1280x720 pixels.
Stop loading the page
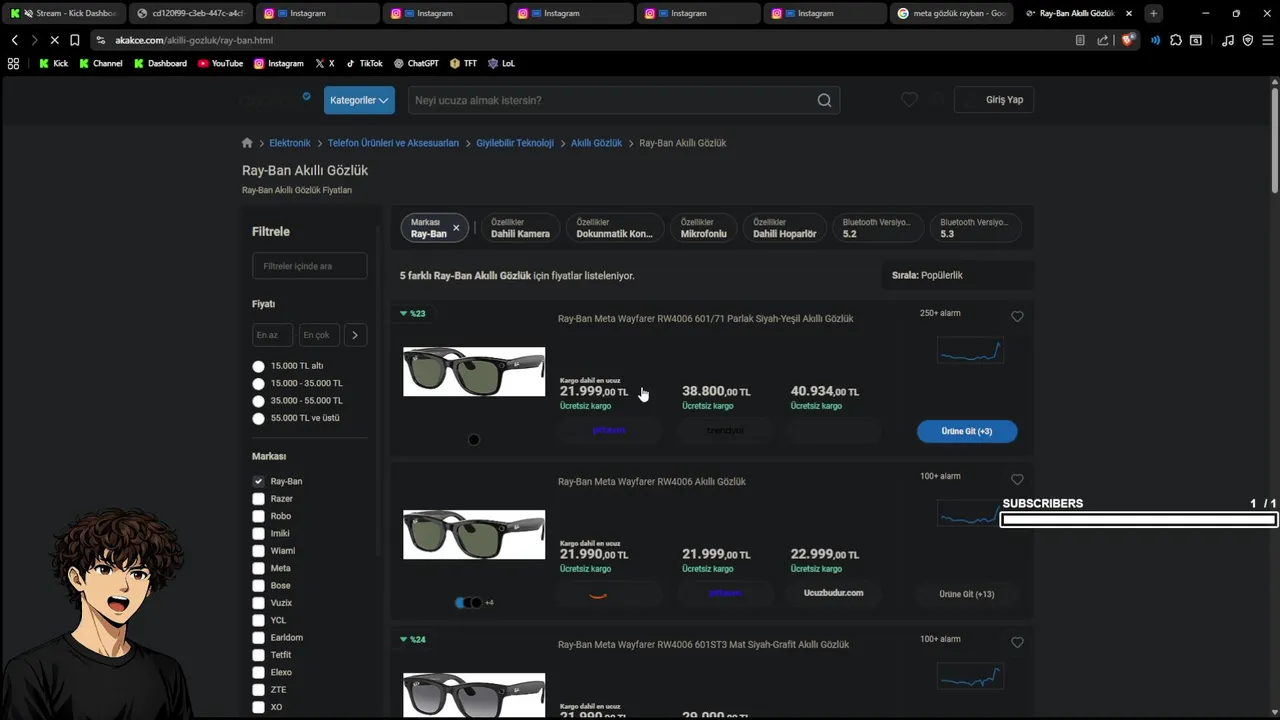(54, 40)
